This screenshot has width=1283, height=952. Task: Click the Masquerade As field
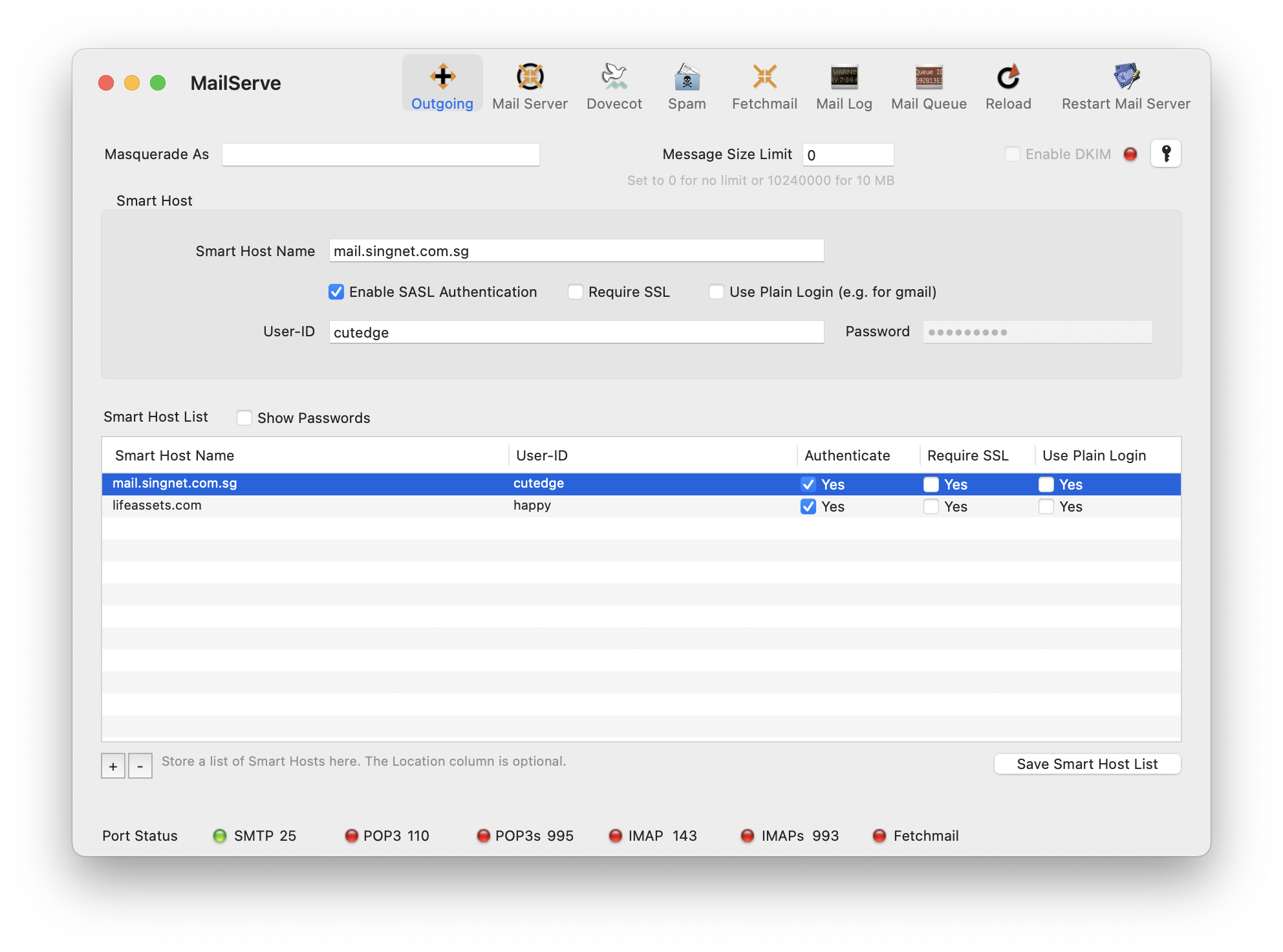380,155
